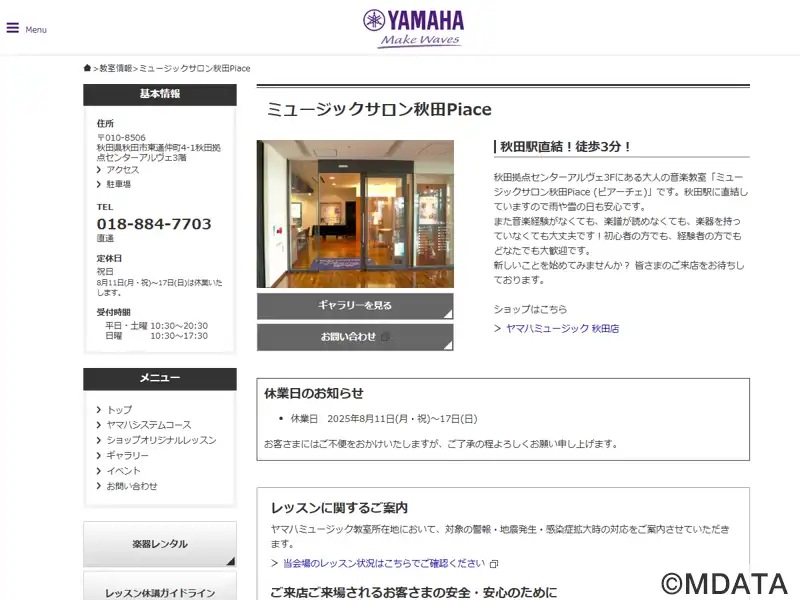Click page title ミュージックサロン秋田Piace
800x600 pixels.
[x=379, y=109]
